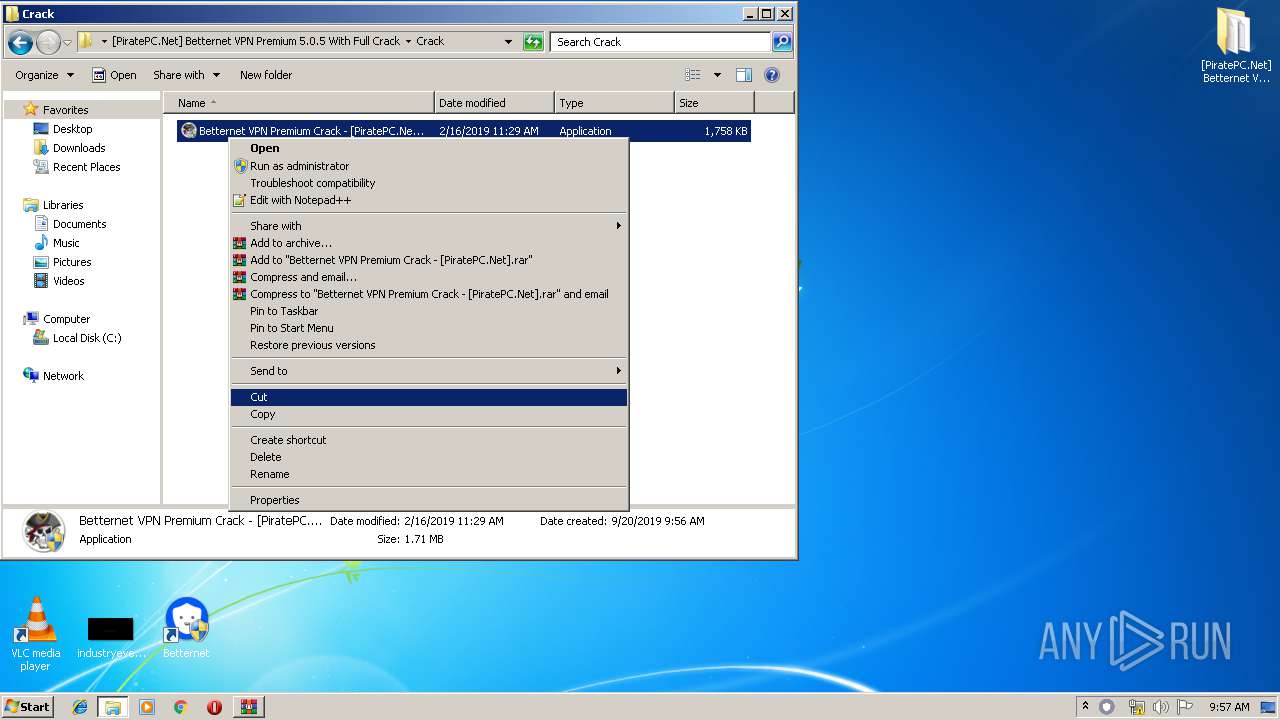Image resolution: width=1280 pixels, height=720 pixels.
Task: Choose Pin to Taskbar
Action: click(429, 311)
